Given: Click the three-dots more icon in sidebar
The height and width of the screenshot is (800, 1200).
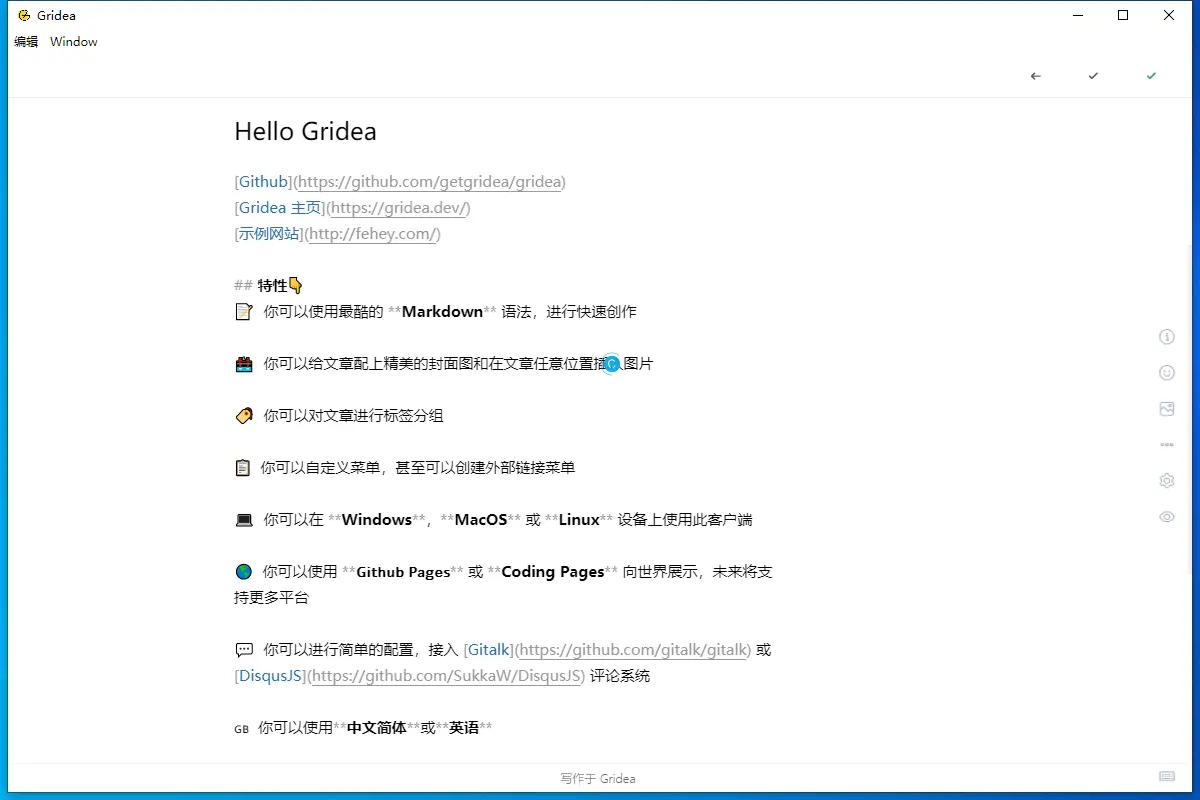Looking at the screenshot, I should (1166, 445).
